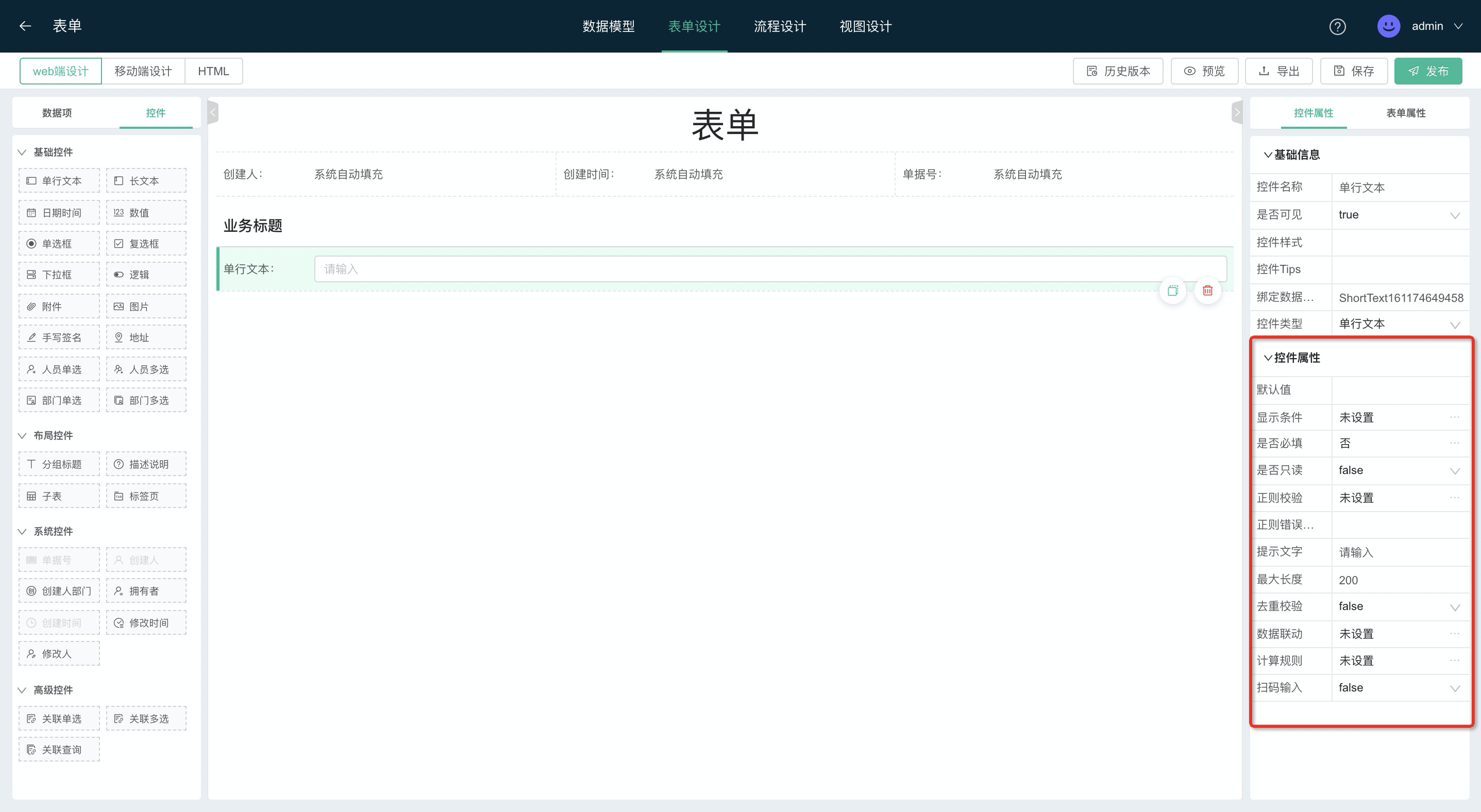Image resolution: width=1481 pixels, height=812 pixels.
Task: Select the 人员多选 control
Action: (146, 369)
